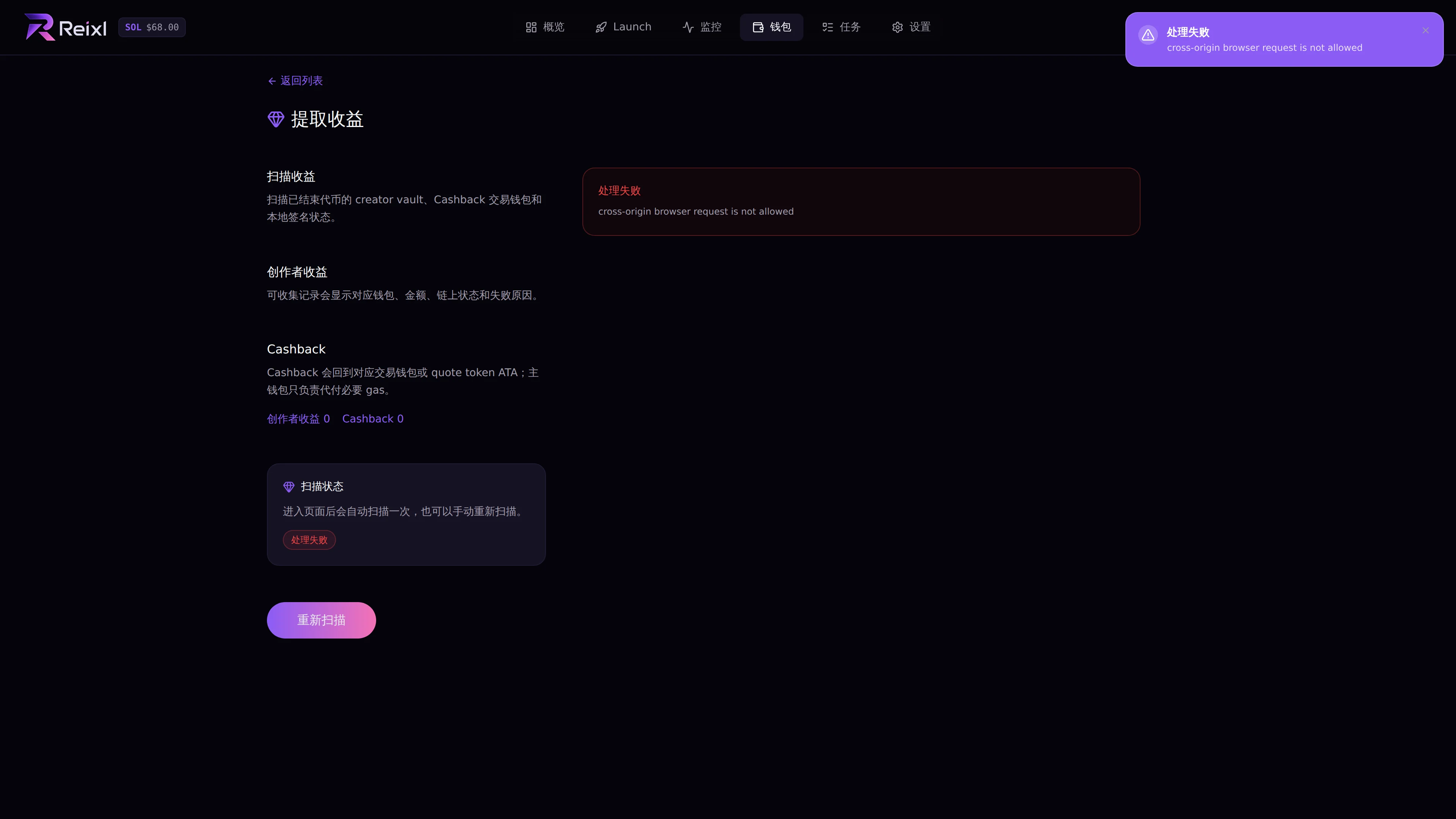Click the 扫描状态 card title

coord(322,486)
